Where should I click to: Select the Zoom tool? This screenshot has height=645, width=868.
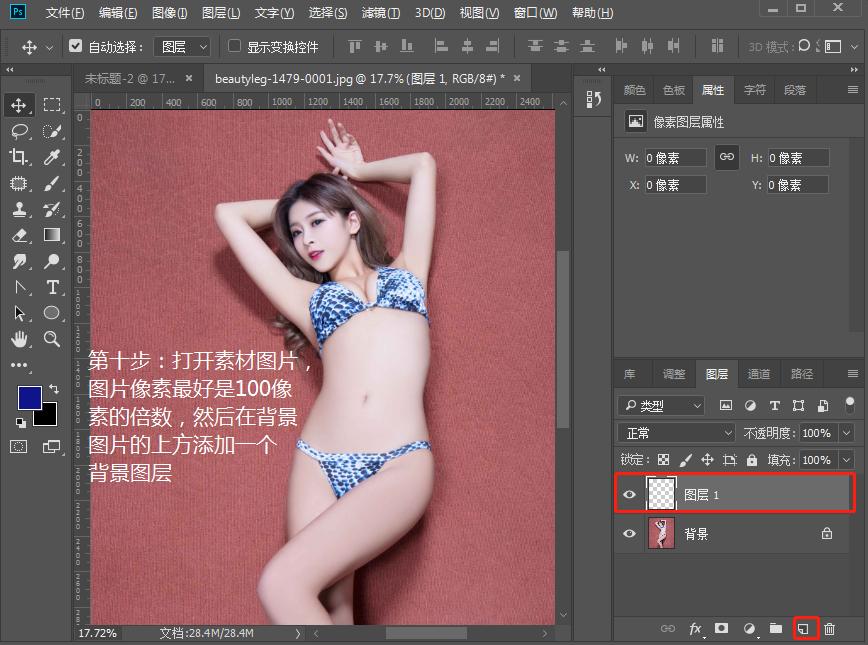52,336
